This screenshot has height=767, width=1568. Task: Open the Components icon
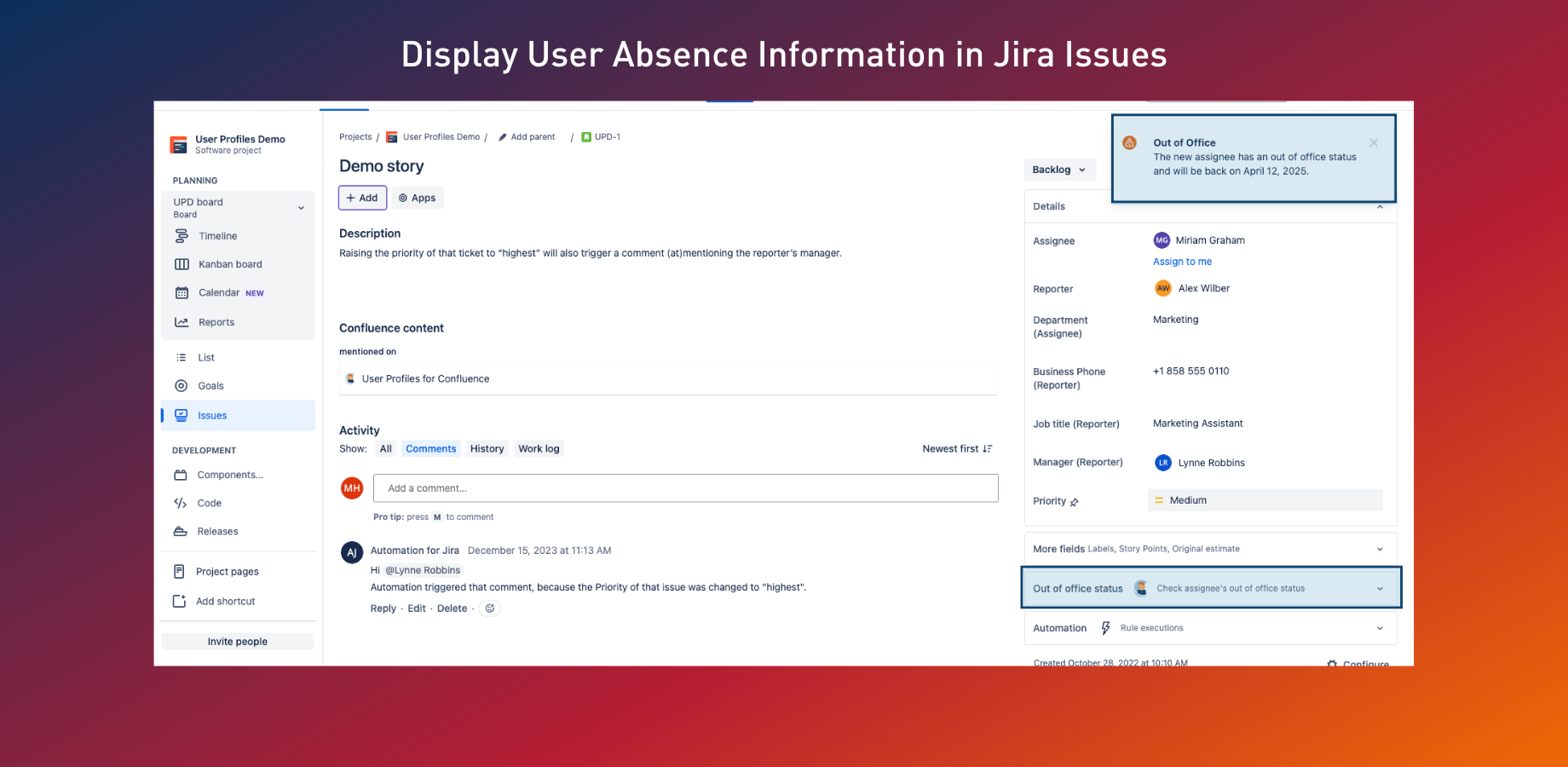tap(180, 475)
